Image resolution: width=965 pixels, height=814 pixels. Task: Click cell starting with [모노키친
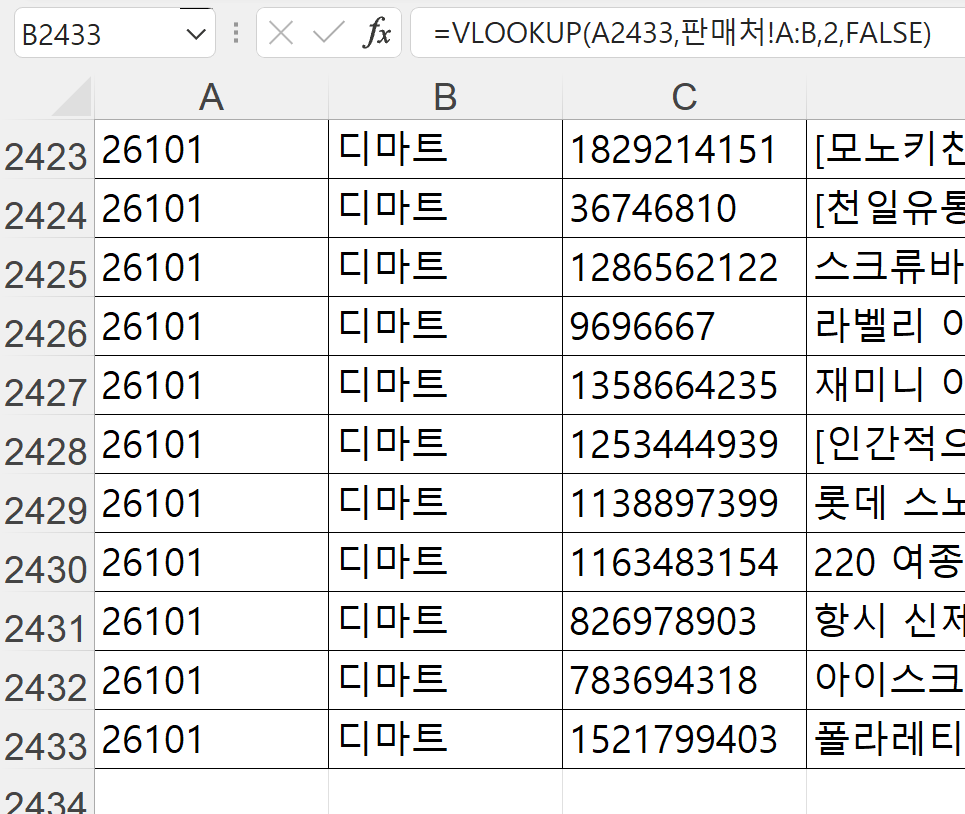pyautogui.click(x=886, y=150)
